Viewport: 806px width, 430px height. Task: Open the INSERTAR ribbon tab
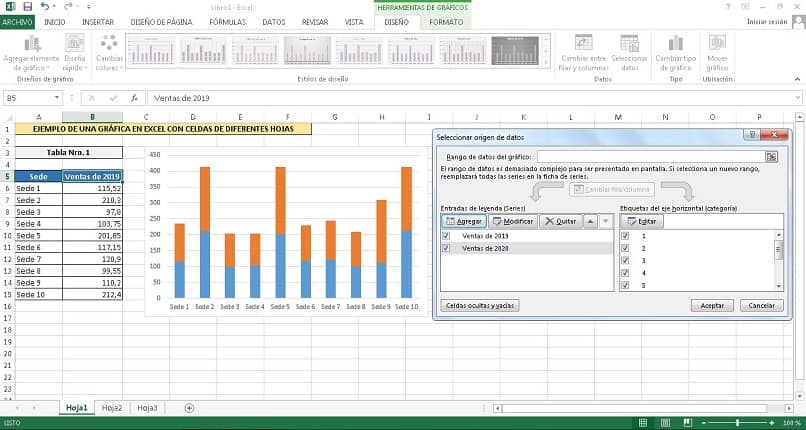pos(98,22)
